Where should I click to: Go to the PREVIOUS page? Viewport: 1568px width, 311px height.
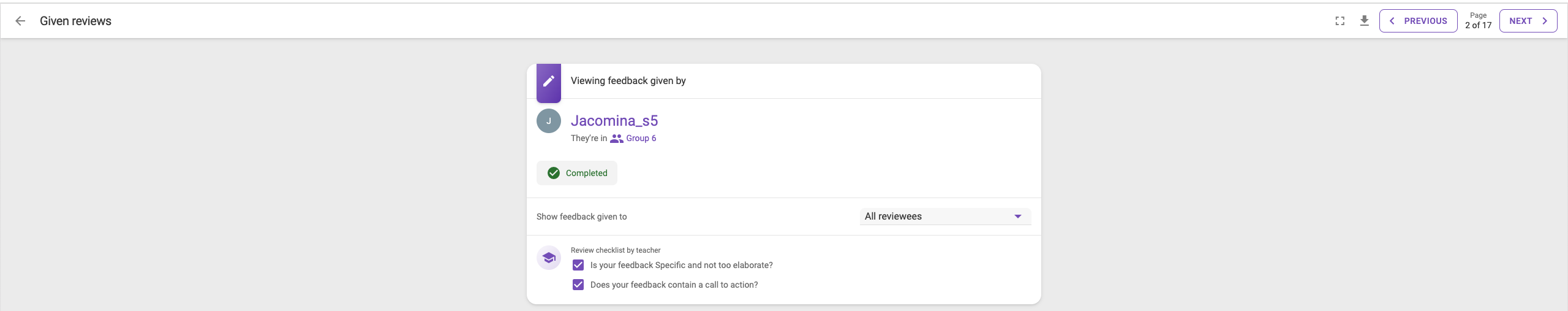(1418, 21)
